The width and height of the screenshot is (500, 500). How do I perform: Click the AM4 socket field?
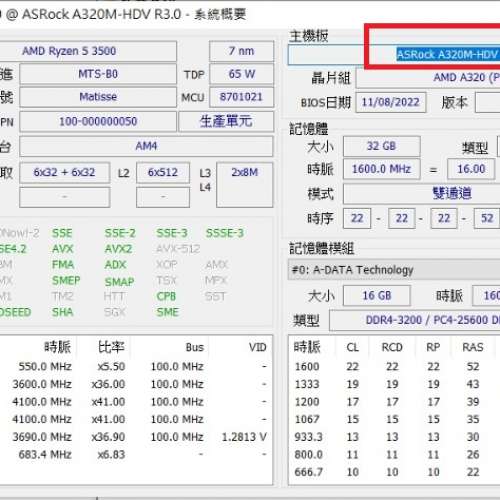146,146
